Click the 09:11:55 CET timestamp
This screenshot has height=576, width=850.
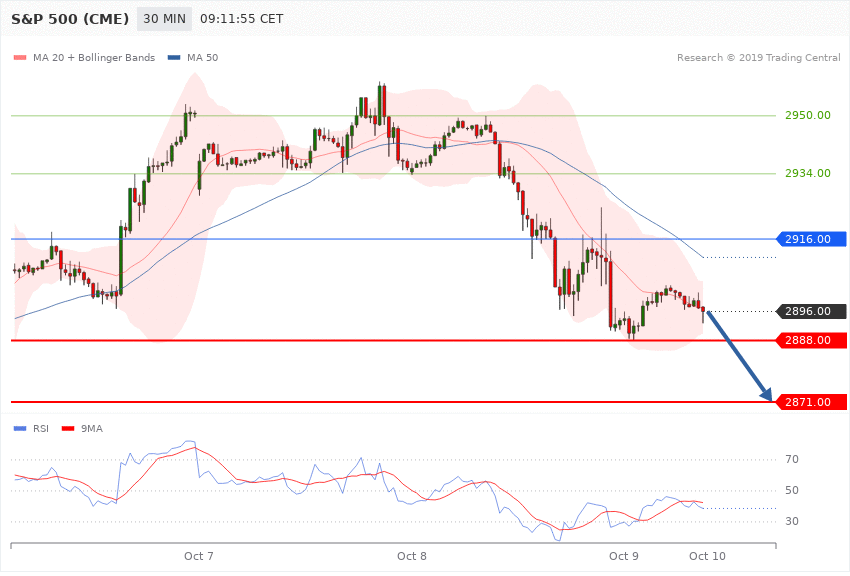point(242,19)
